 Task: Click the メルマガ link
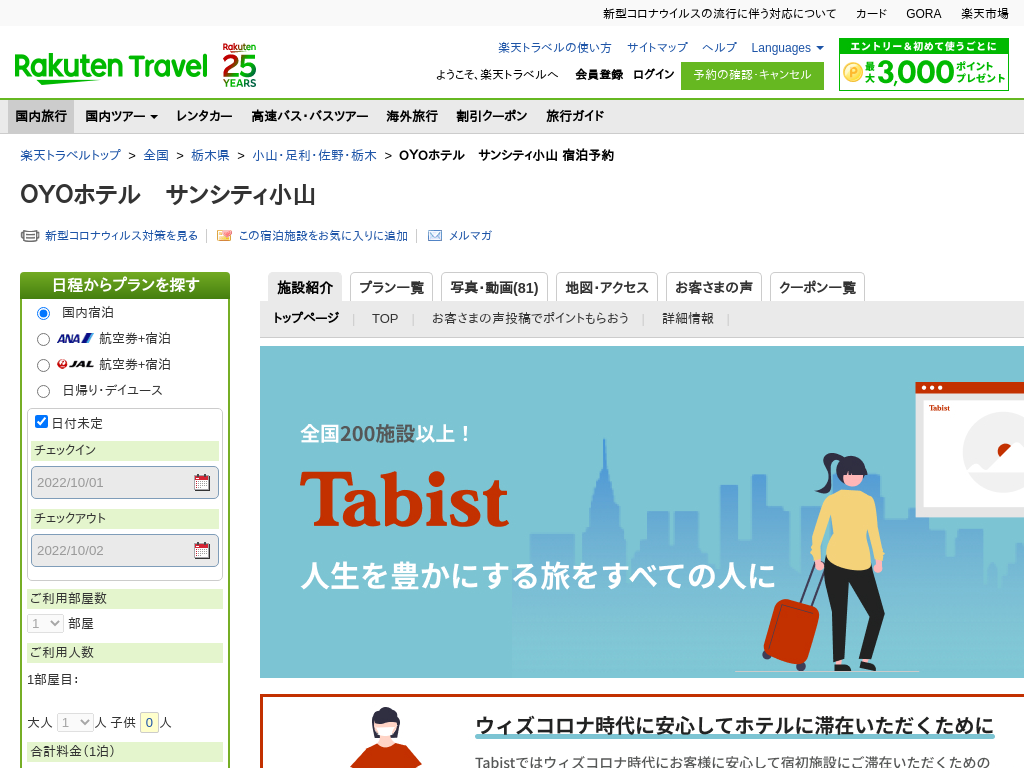[470, 236]
